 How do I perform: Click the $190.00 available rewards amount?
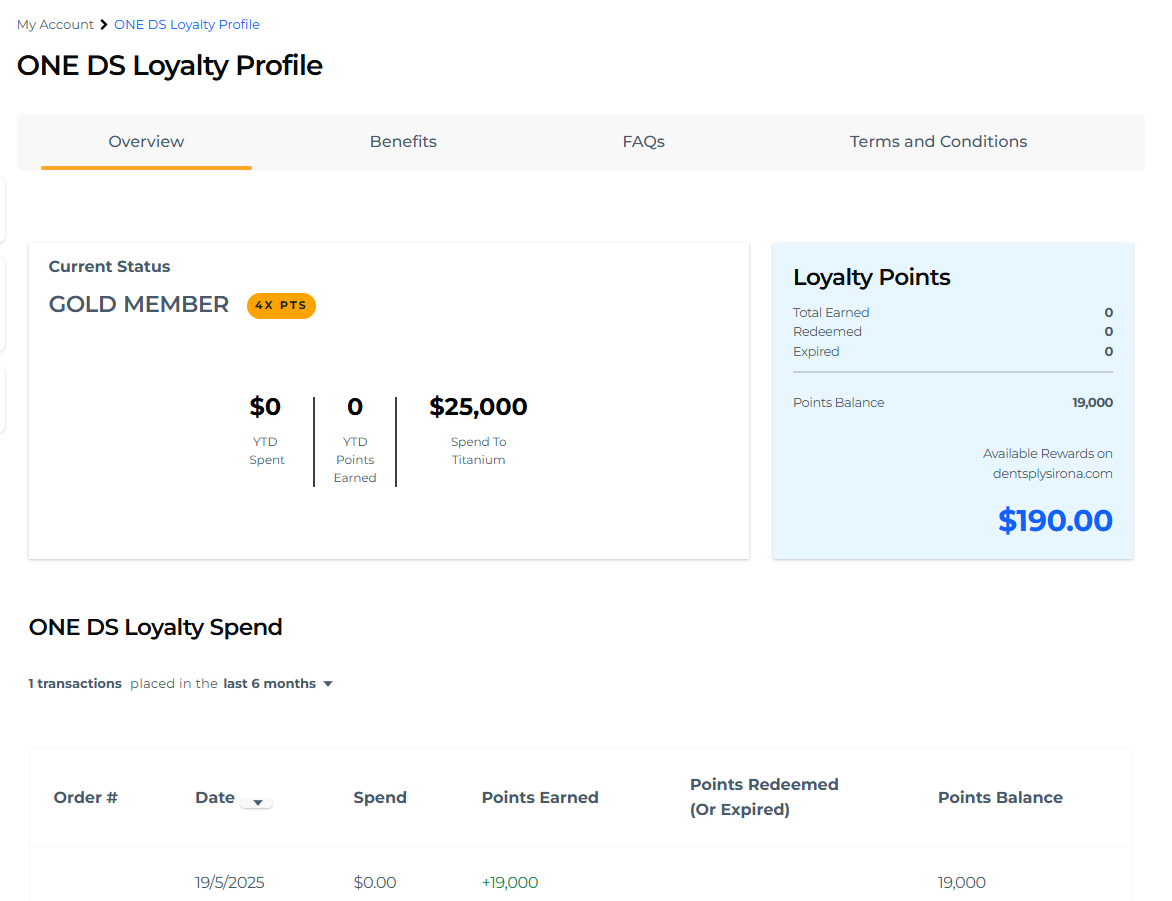[1055, 520]
